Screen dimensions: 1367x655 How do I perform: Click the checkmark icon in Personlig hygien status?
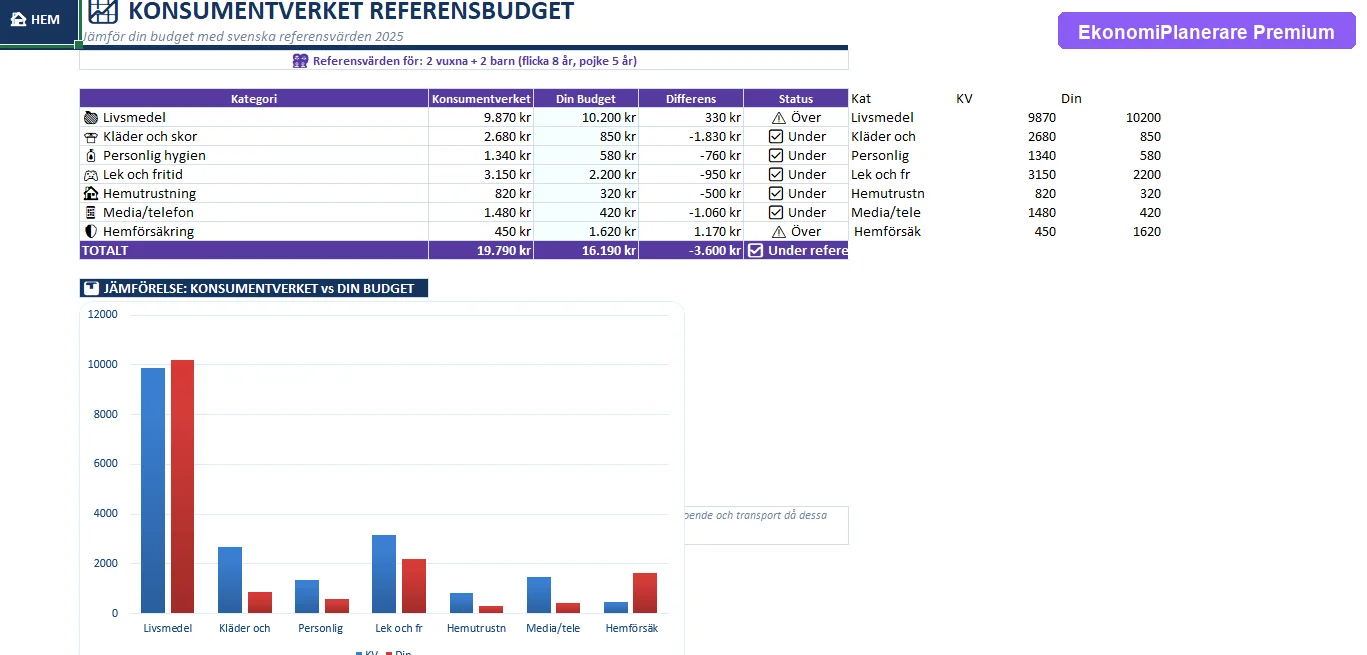pos(776,156)
